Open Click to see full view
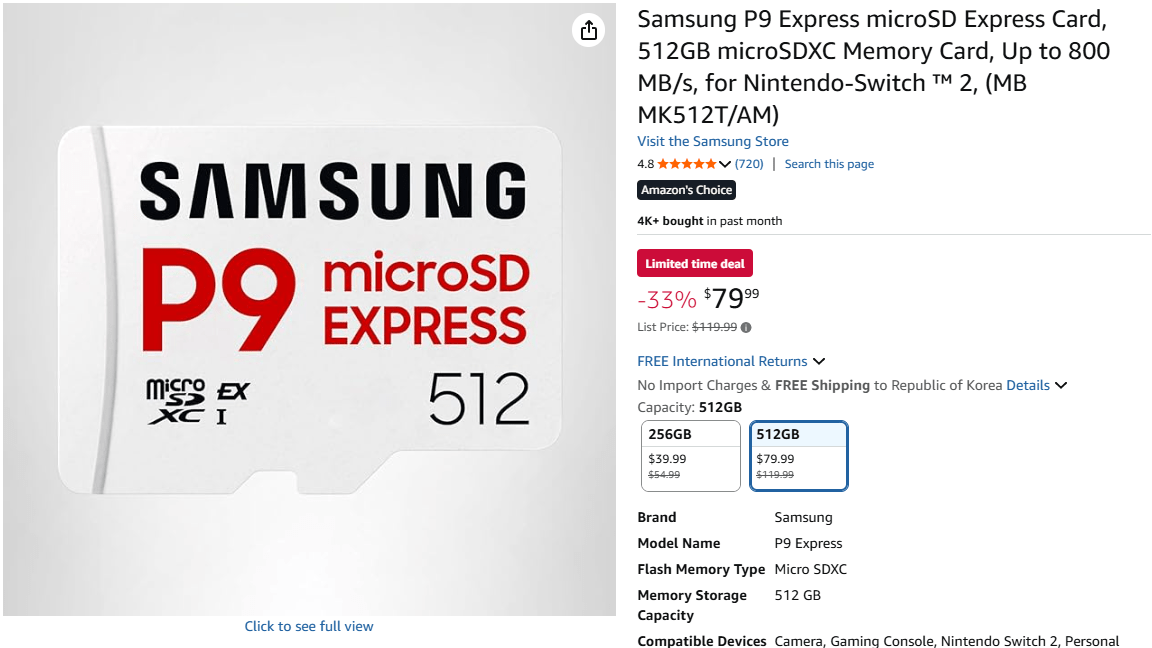This screenshot has width=1152, height=648. coord(309,625)
